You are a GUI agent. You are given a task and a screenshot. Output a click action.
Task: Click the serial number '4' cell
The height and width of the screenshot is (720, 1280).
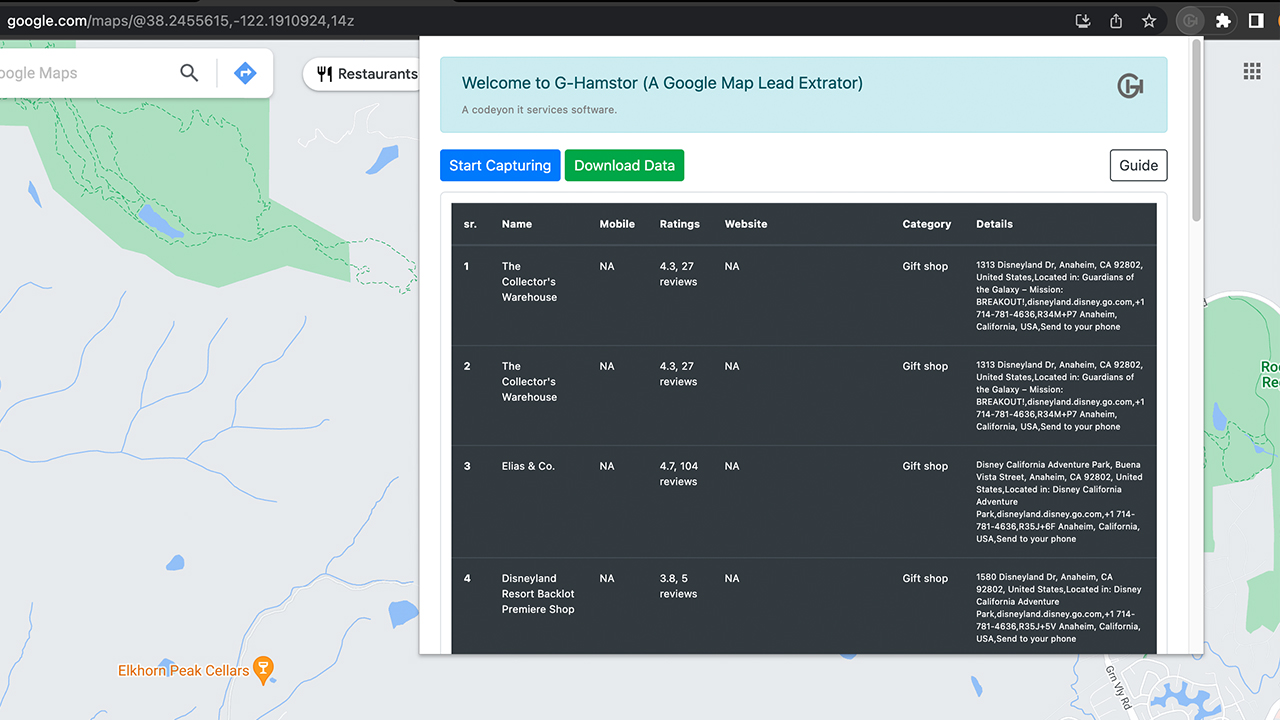467,578
